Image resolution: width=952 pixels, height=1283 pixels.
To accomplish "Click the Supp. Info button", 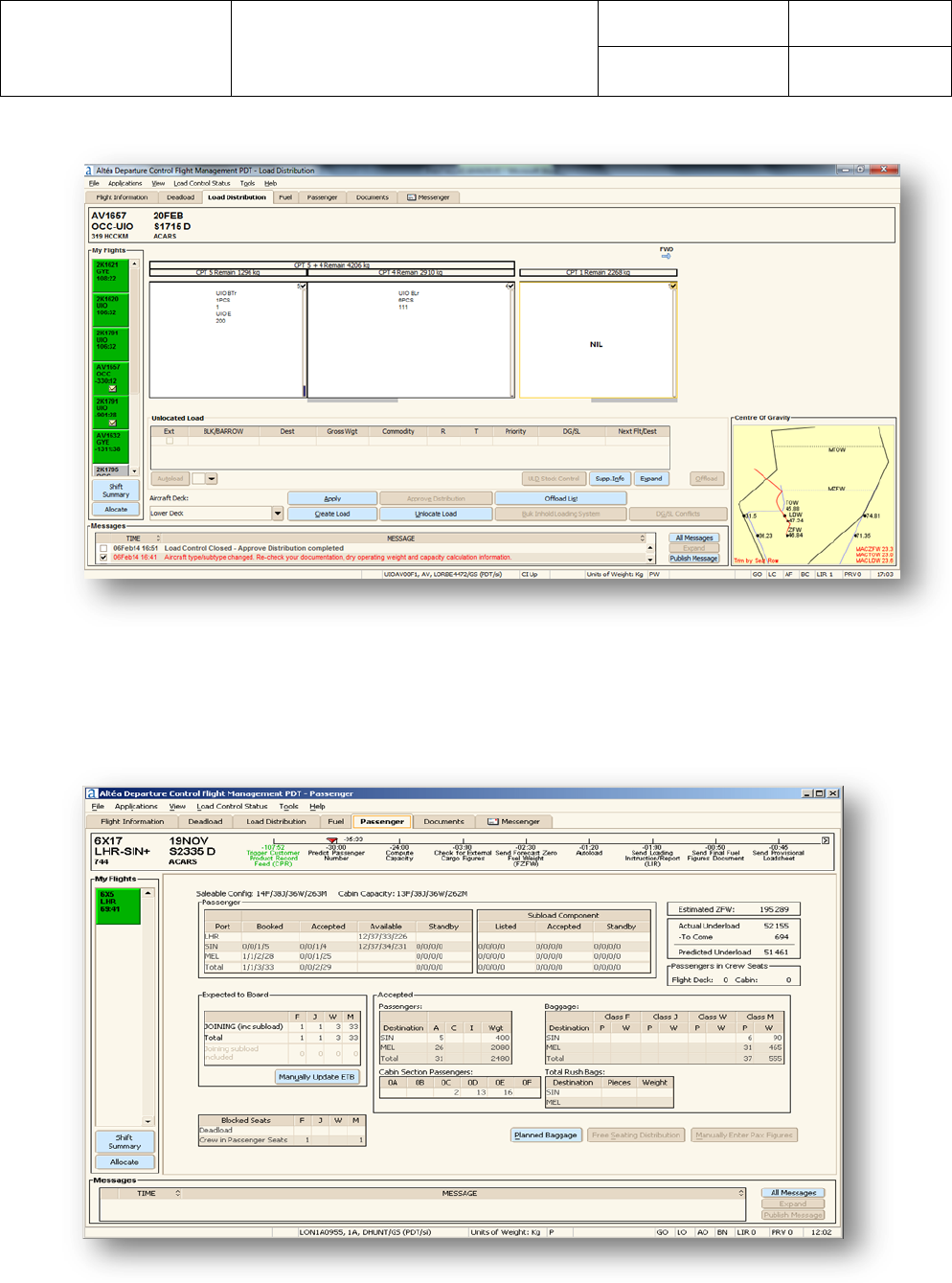I will click(x=609, y=478).
